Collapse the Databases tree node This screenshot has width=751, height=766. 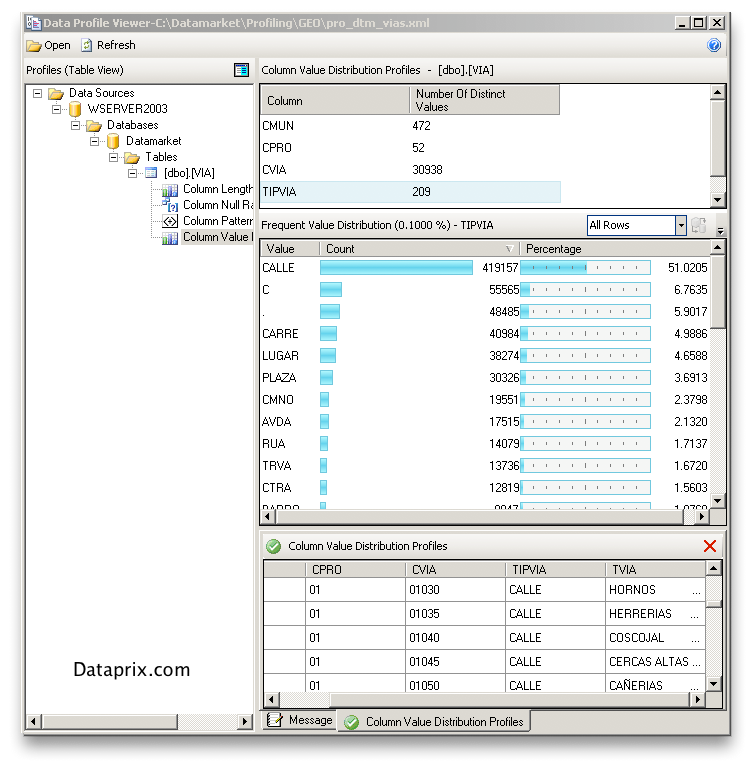tap(75, 125)
